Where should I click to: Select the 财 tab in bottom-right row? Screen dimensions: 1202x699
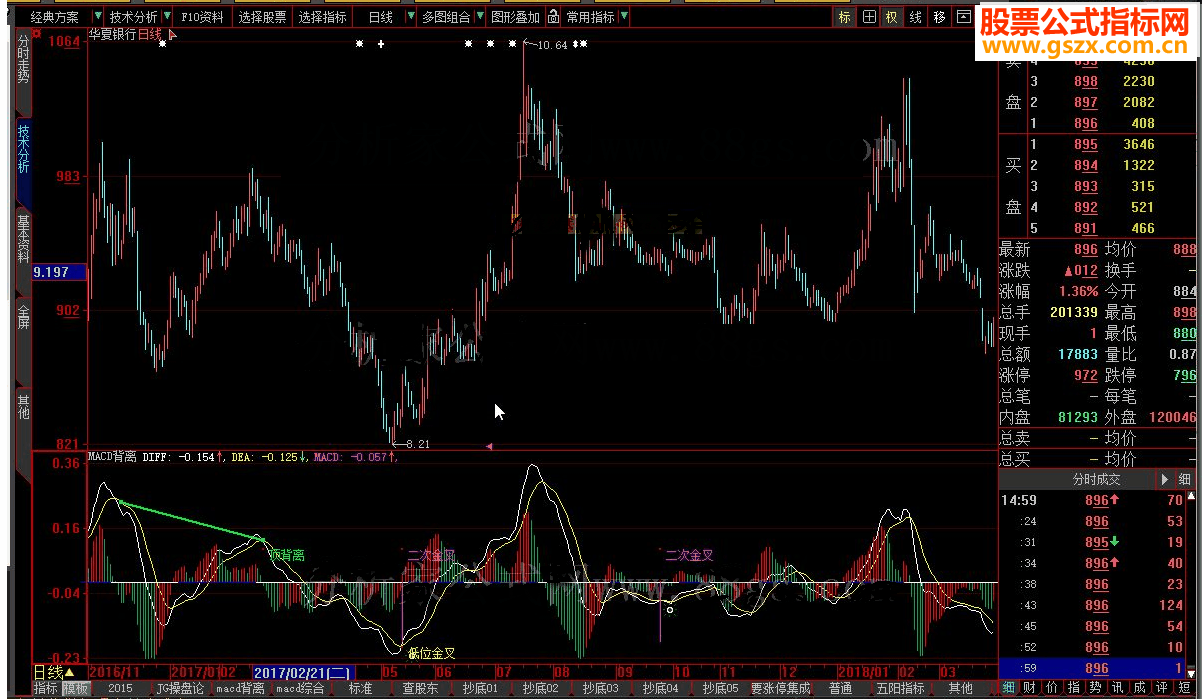[1031, 688]
